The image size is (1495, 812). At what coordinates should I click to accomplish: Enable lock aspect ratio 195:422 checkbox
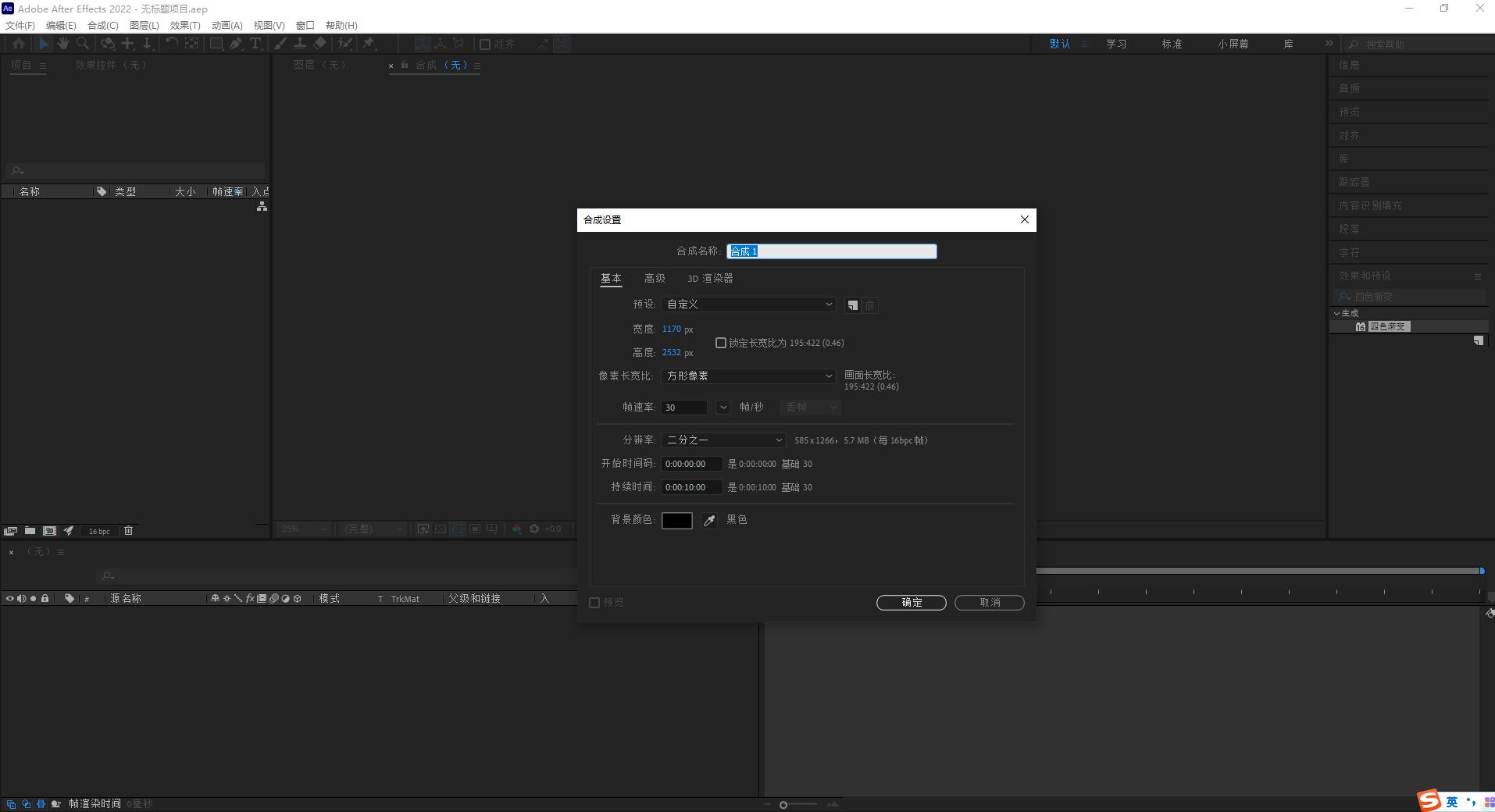[721, 343]
